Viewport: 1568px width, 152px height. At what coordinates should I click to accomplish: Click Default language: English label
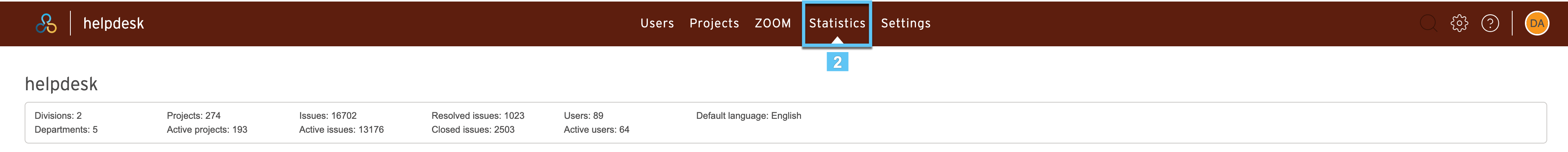(x=748, y=115)
